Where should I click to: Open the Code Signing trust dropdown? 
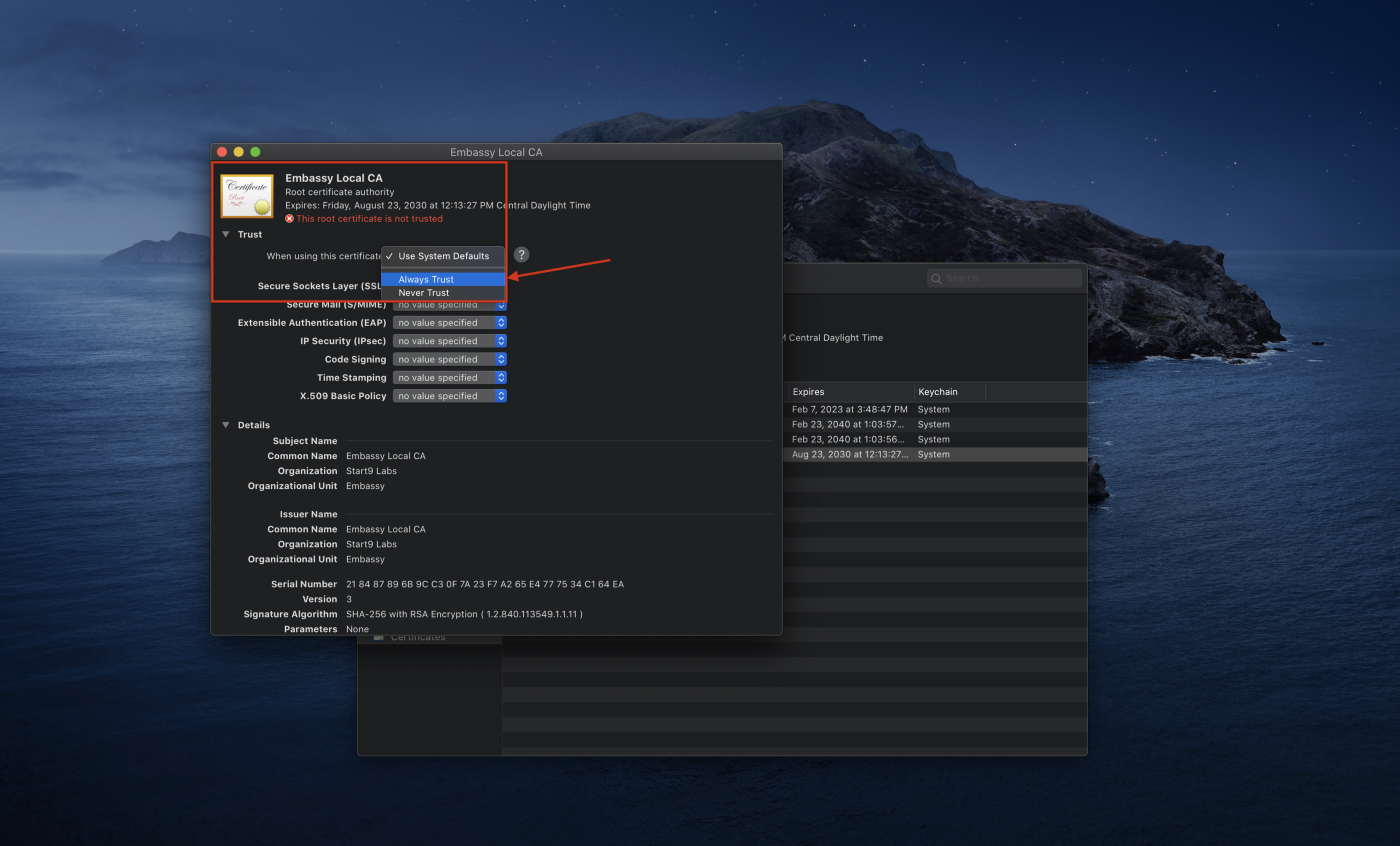pos(449,359)
